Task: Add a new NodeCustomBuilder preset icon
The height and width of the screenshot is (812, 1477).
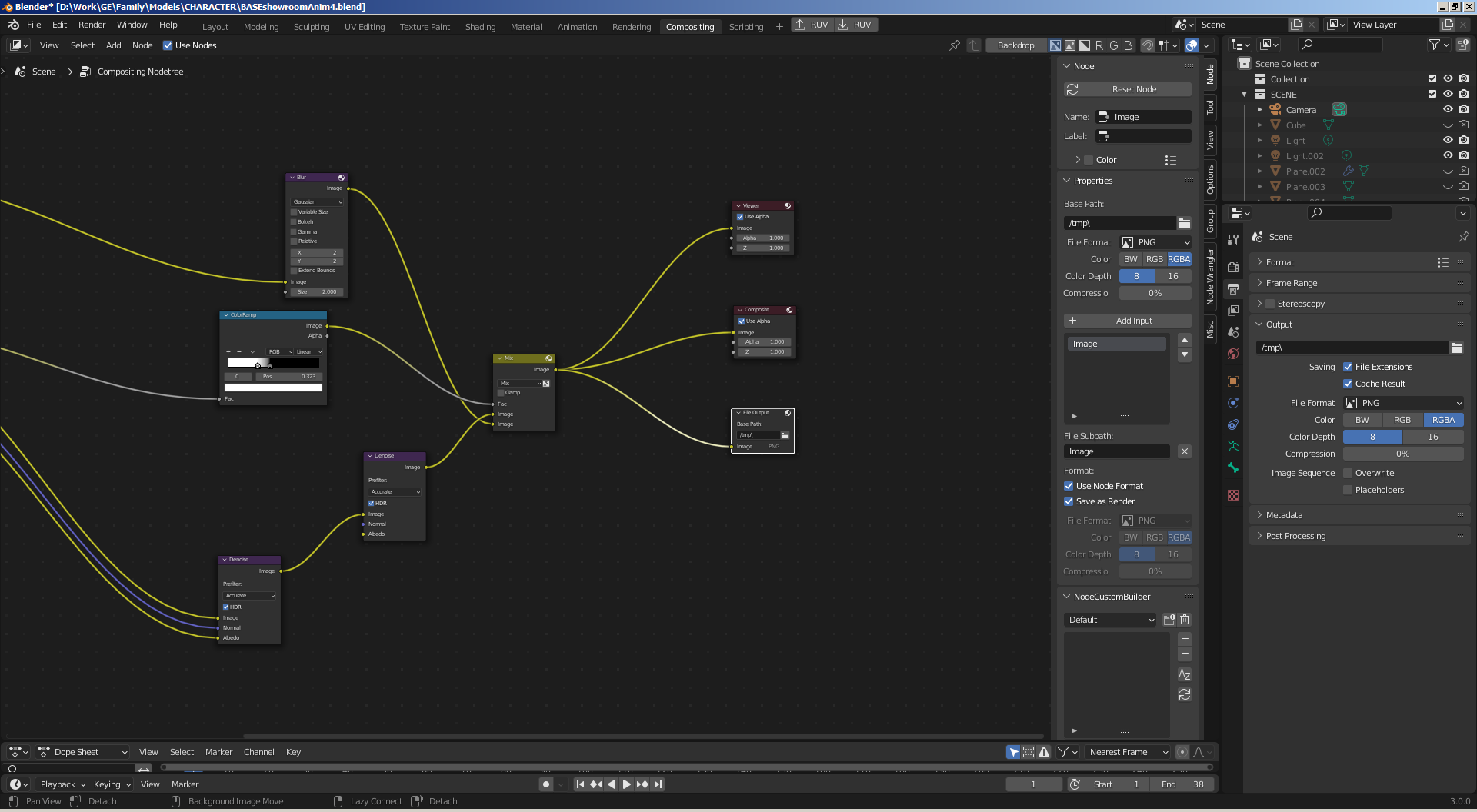Action: click(1169, 620)
